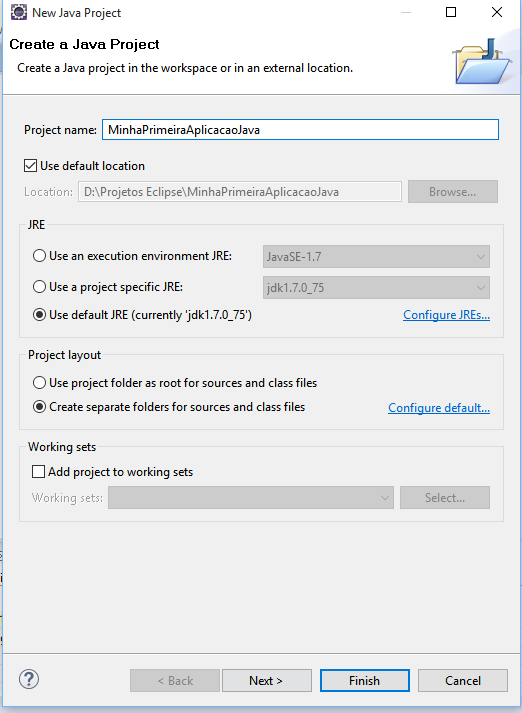The image size is (522, 713).
Task: Open the Configure JREs link
Action: (446, 315)
